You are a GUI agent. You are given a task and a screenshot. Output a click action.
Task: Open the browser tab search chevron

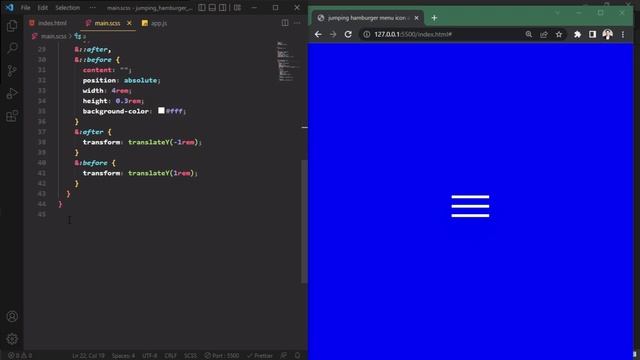click(558, 13)
